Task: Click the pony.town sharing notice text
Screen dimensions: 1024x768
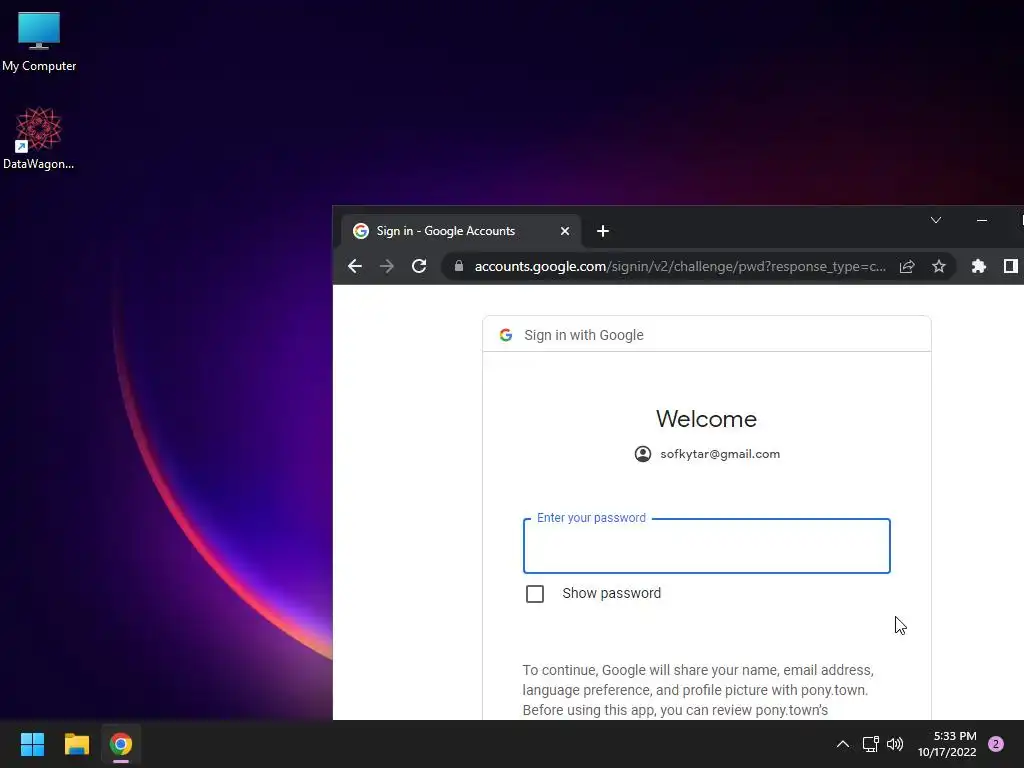Action: pyautogui.click(x=698, y=690)
